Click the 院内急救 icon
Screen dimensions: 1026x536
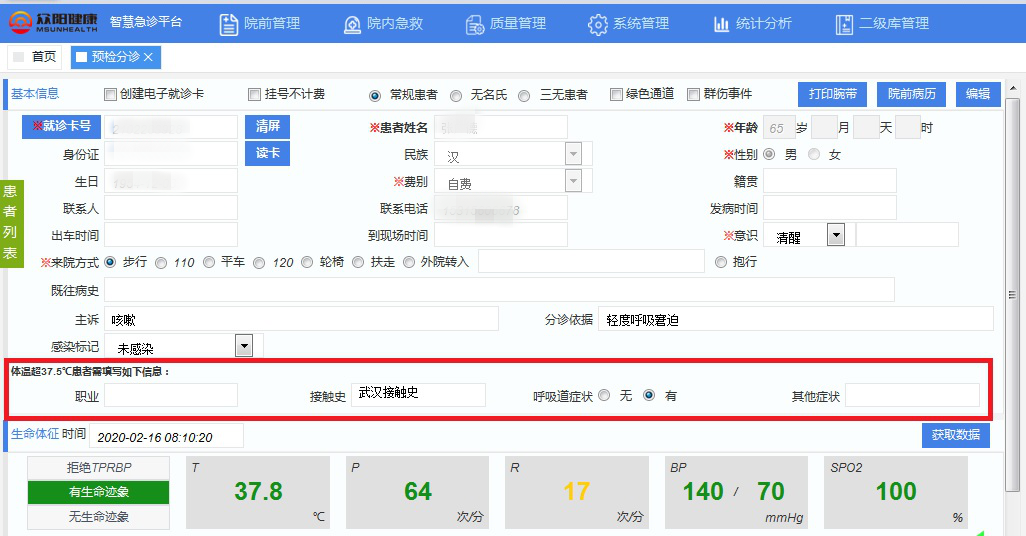(x=352, y=25)
